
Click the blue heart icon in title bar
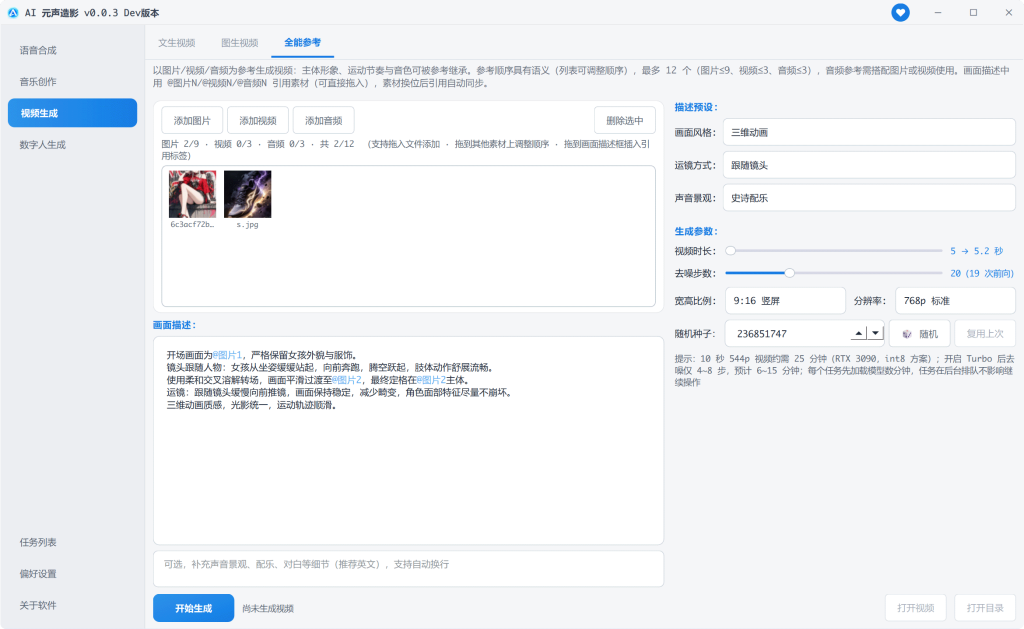coord(900,12)
